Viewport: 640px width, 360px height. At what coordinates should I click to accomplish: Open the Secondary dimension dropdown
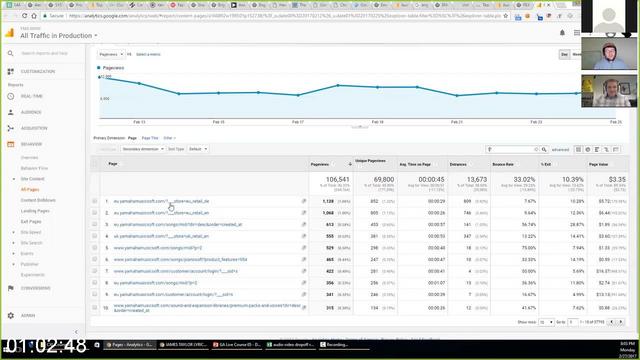pos(143,149)
